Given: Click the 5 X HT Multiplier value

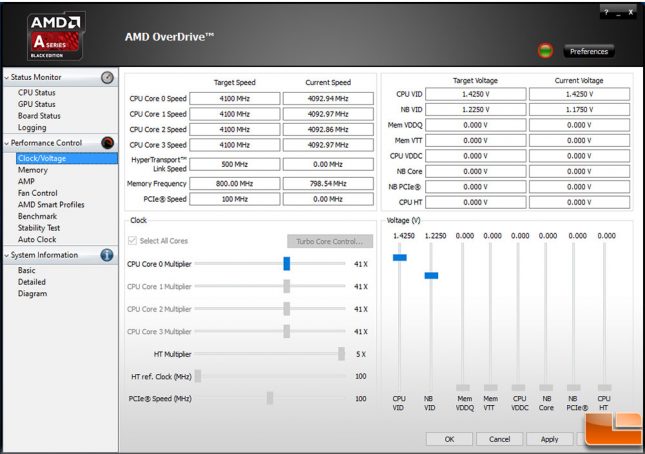Looking at the screenshot, I should click(x=361, y=354).
